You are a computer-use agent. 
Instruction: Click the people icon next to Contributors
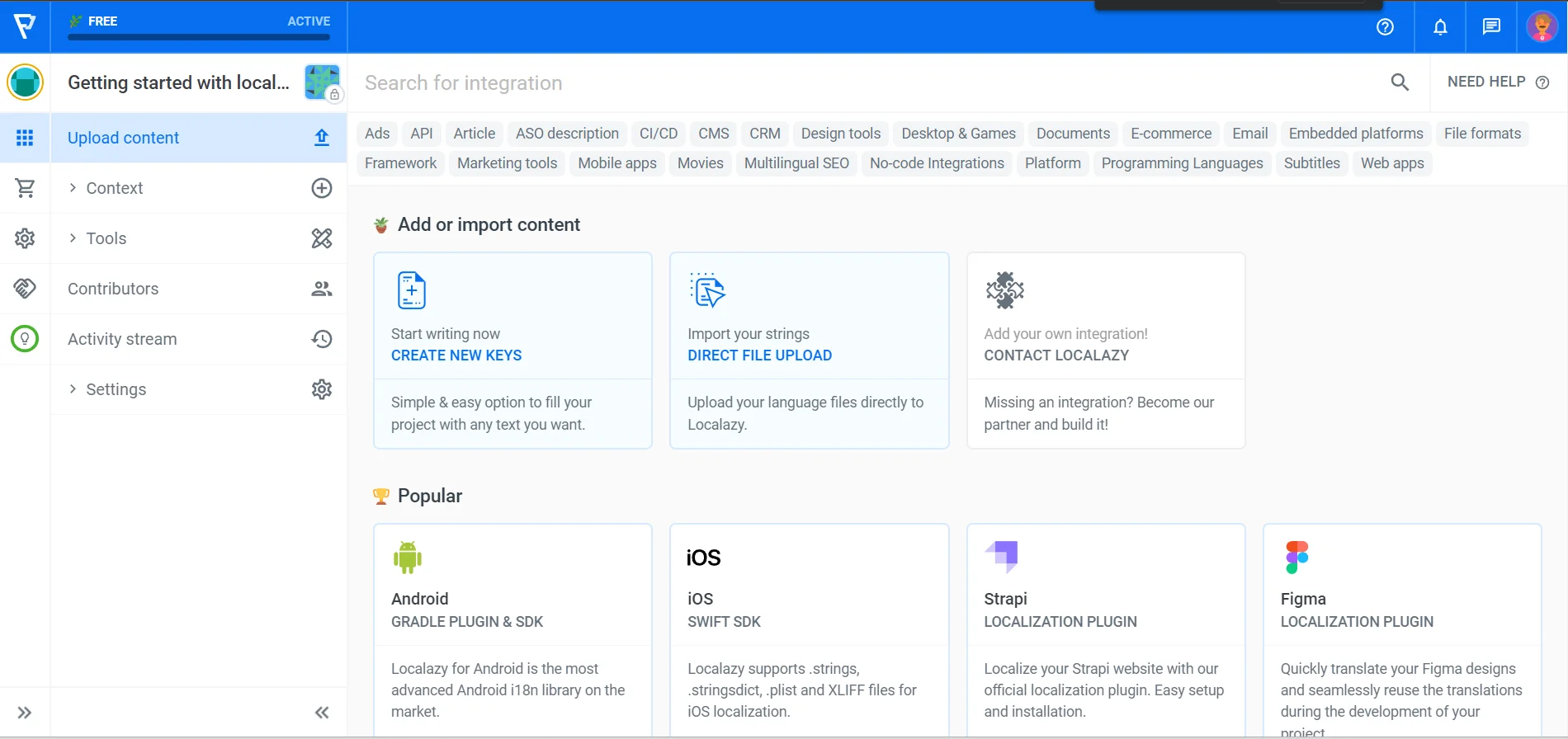[322, 289]
